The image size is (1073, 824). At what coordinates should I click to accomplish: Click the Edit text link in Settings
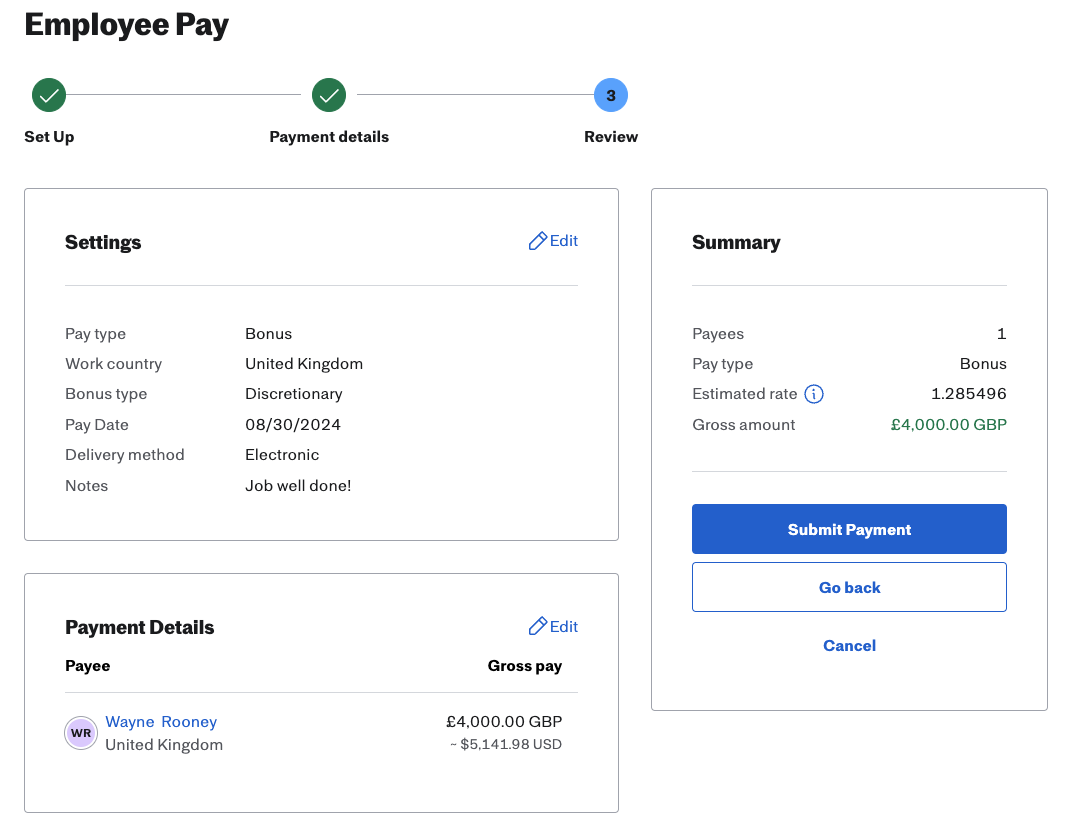coord(564,241)
